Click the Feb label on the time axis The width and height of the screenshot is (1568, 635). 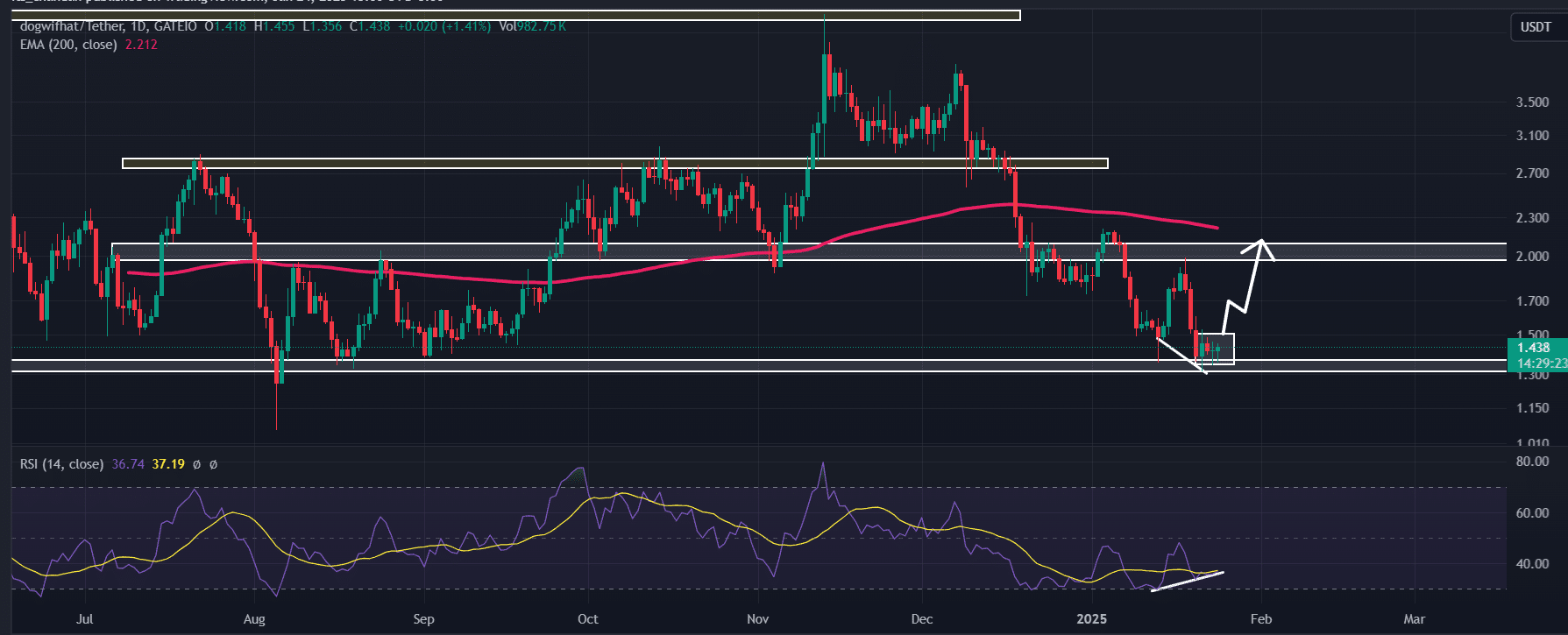pyautogui.click(x=1260, y=619)
